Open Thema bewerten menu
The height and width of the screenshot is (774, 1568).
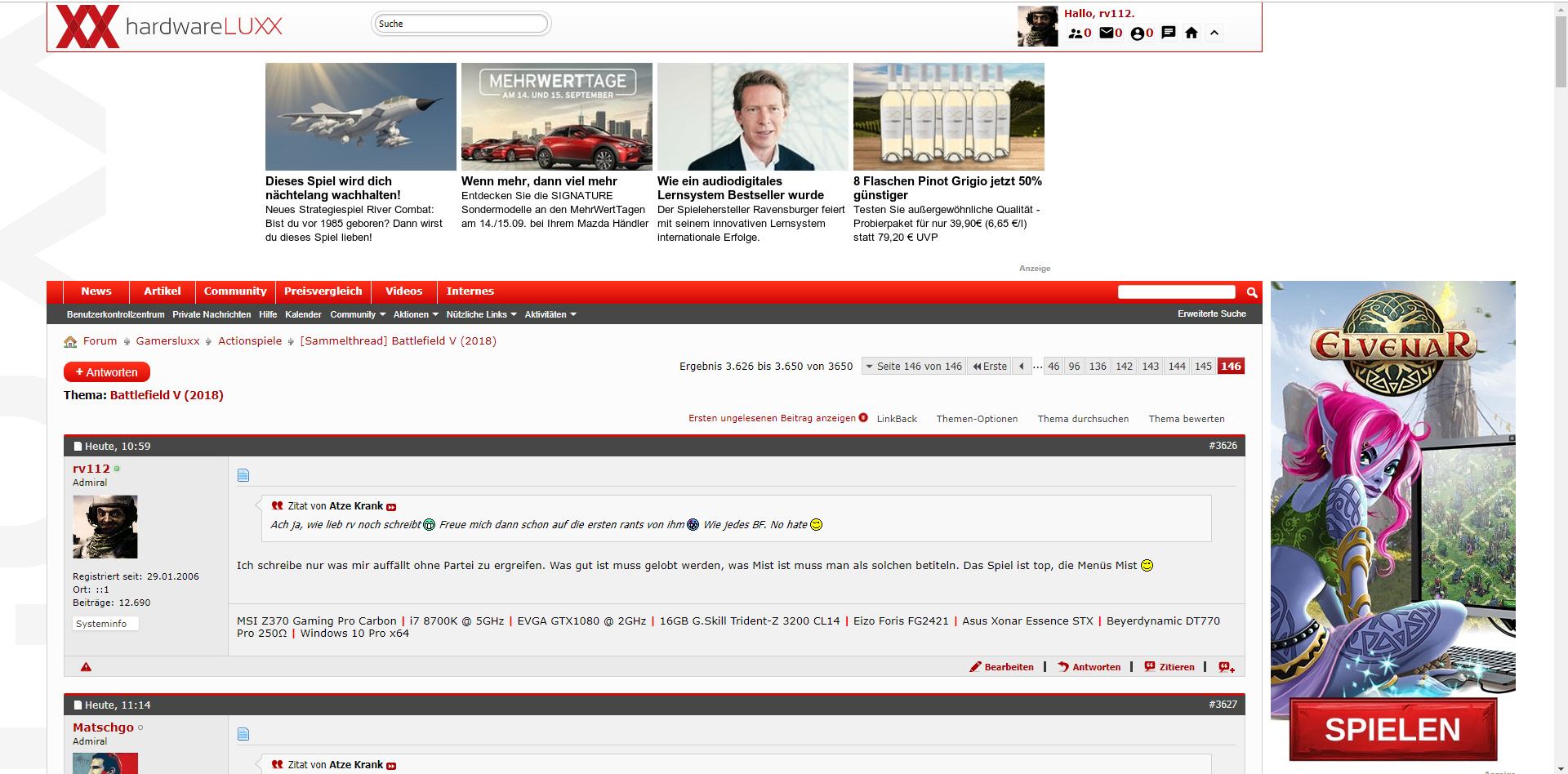click(x=1187, y=419)
